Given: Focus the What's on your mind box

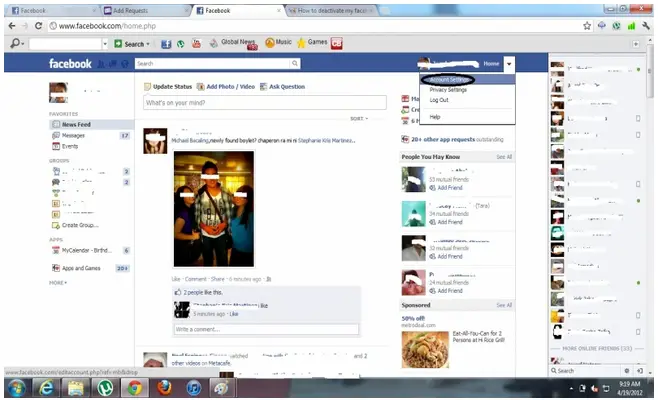Looking at the screenshot, I should point(265,103).
